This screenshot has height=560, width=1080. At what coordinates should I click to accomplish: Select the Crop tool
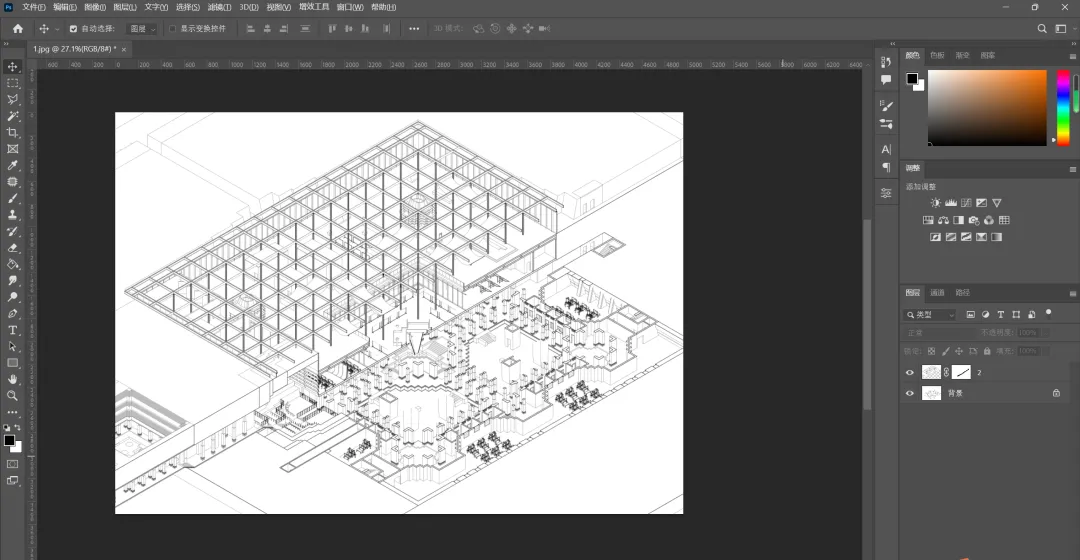(12, 132)
